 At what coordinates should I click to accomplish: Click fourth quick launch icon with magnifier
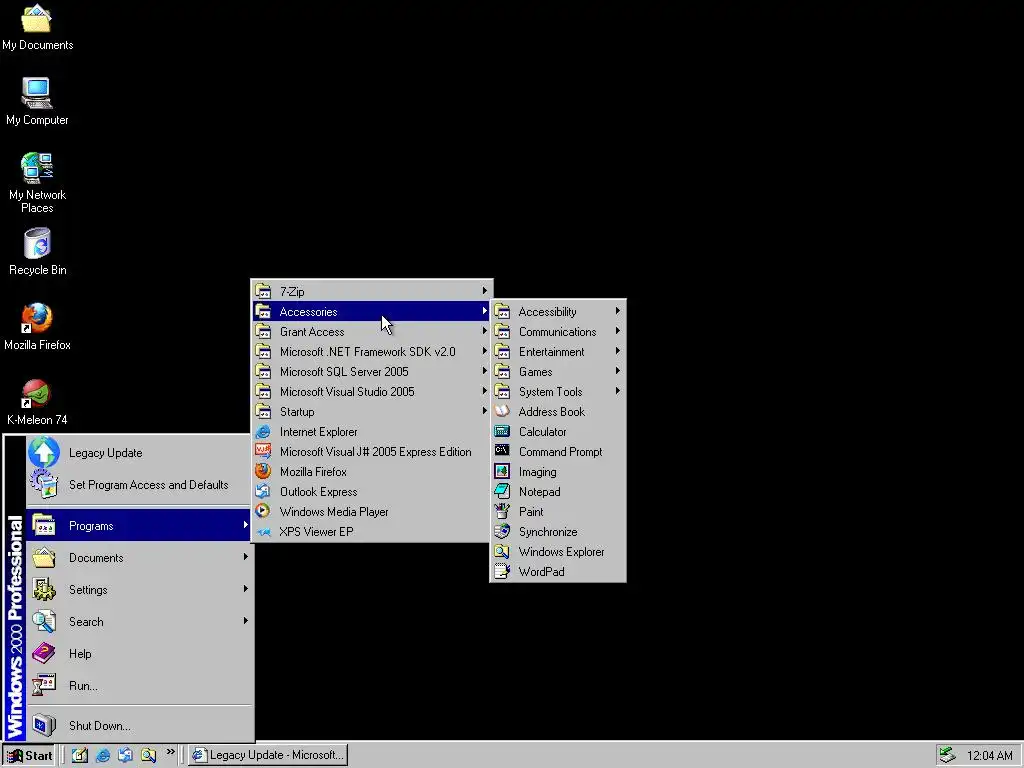[x=148, y=755]
